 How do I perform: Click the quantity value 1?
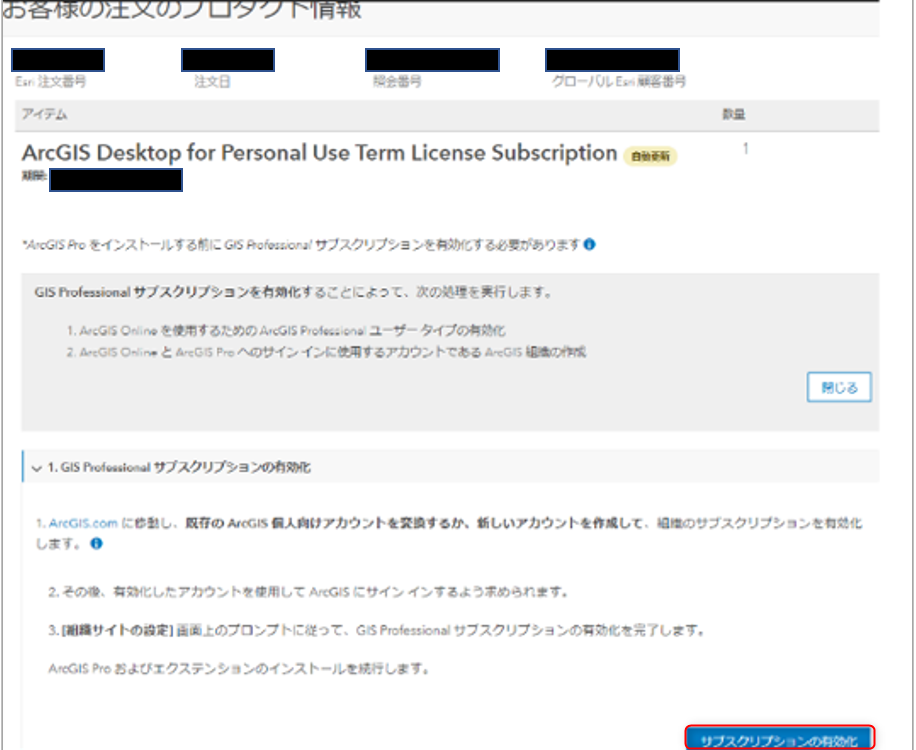pos(745,150)
